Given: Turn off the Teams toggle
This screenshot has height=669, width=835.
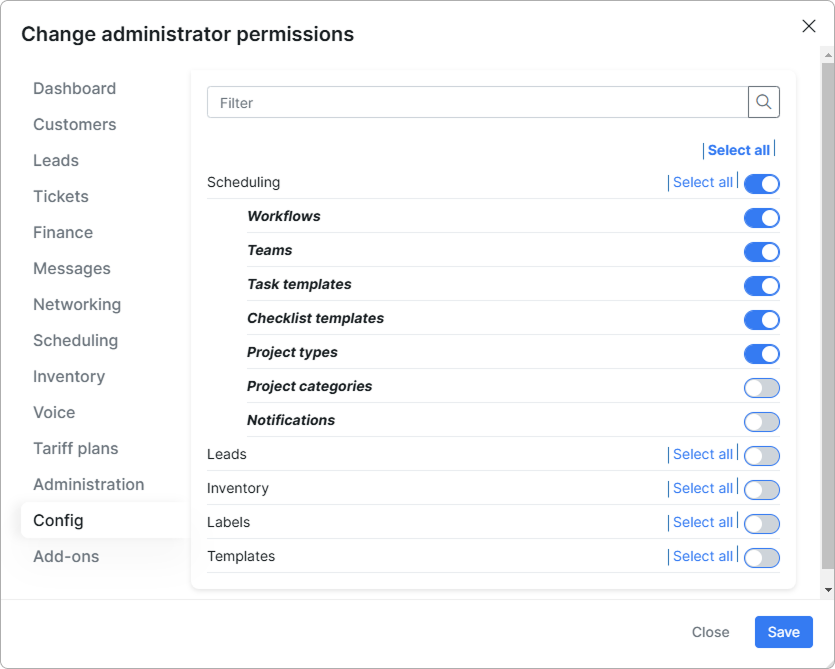Looking at the screenshot, I should point(762,252).
